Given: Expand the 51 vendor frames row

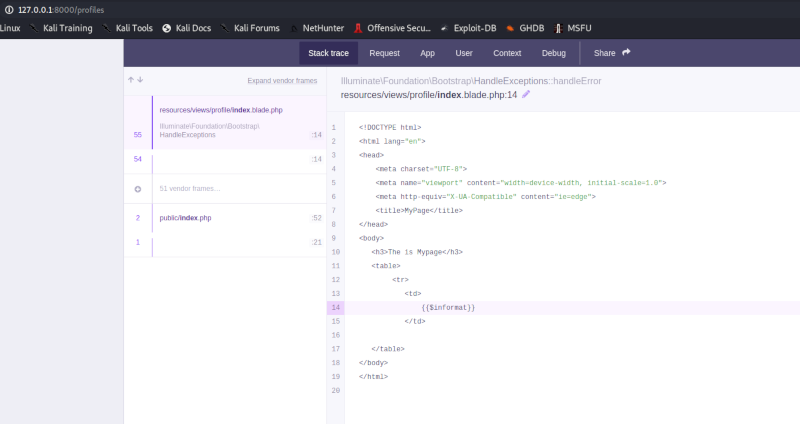Looking at the screenshot, I should [190, 188].
